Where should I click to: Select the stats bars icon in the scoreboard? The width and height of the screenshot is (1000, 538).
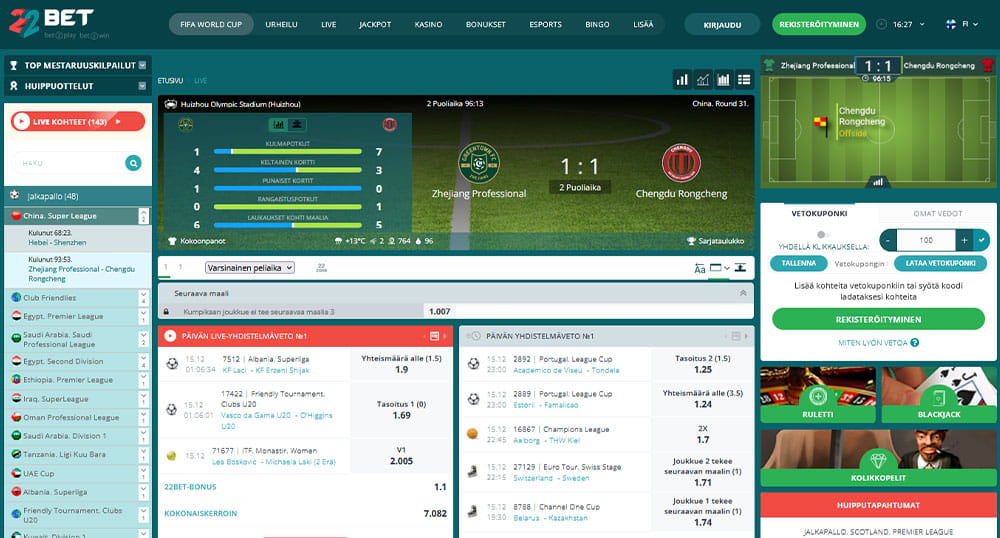coord(279,124)
